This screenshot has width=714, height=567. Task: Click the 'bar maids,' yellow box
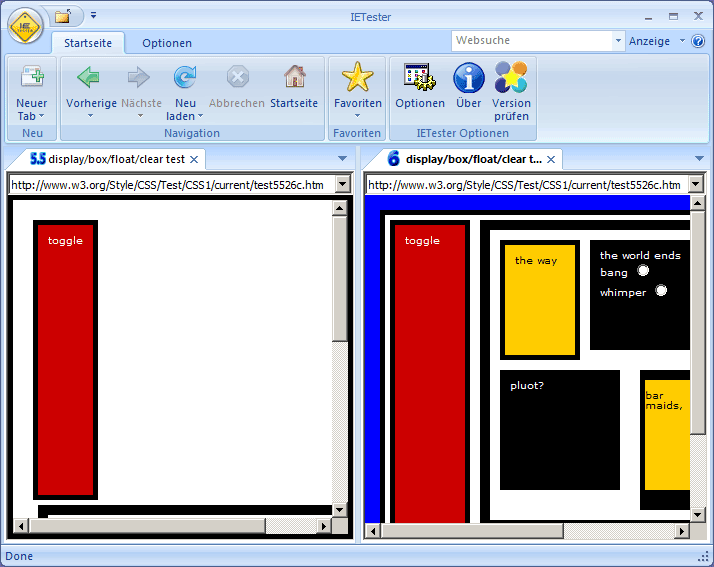tap(667, 435)
